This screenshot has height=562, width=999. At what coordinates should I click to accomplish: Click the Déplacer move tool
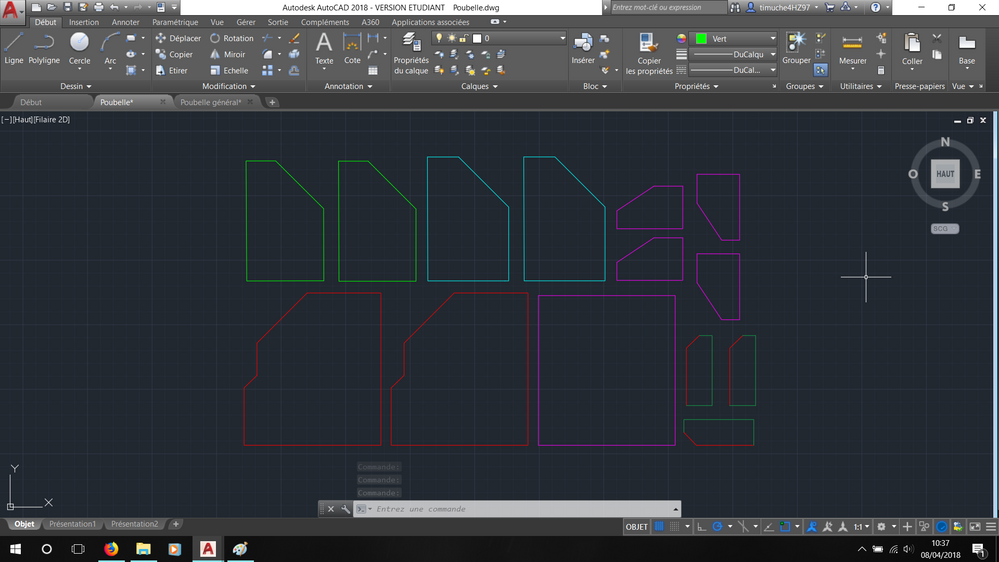click(178, 38)
